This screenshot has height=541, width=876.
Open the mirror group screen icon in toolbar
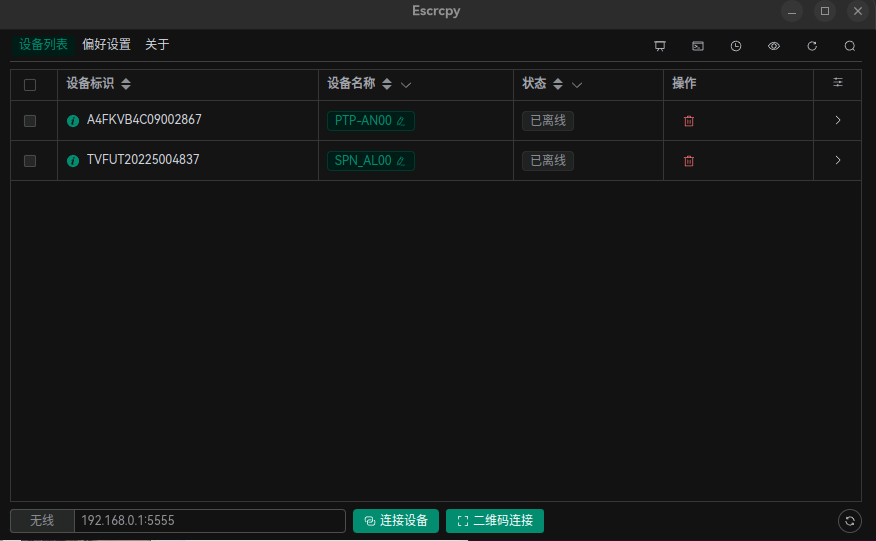pos(660,46)
